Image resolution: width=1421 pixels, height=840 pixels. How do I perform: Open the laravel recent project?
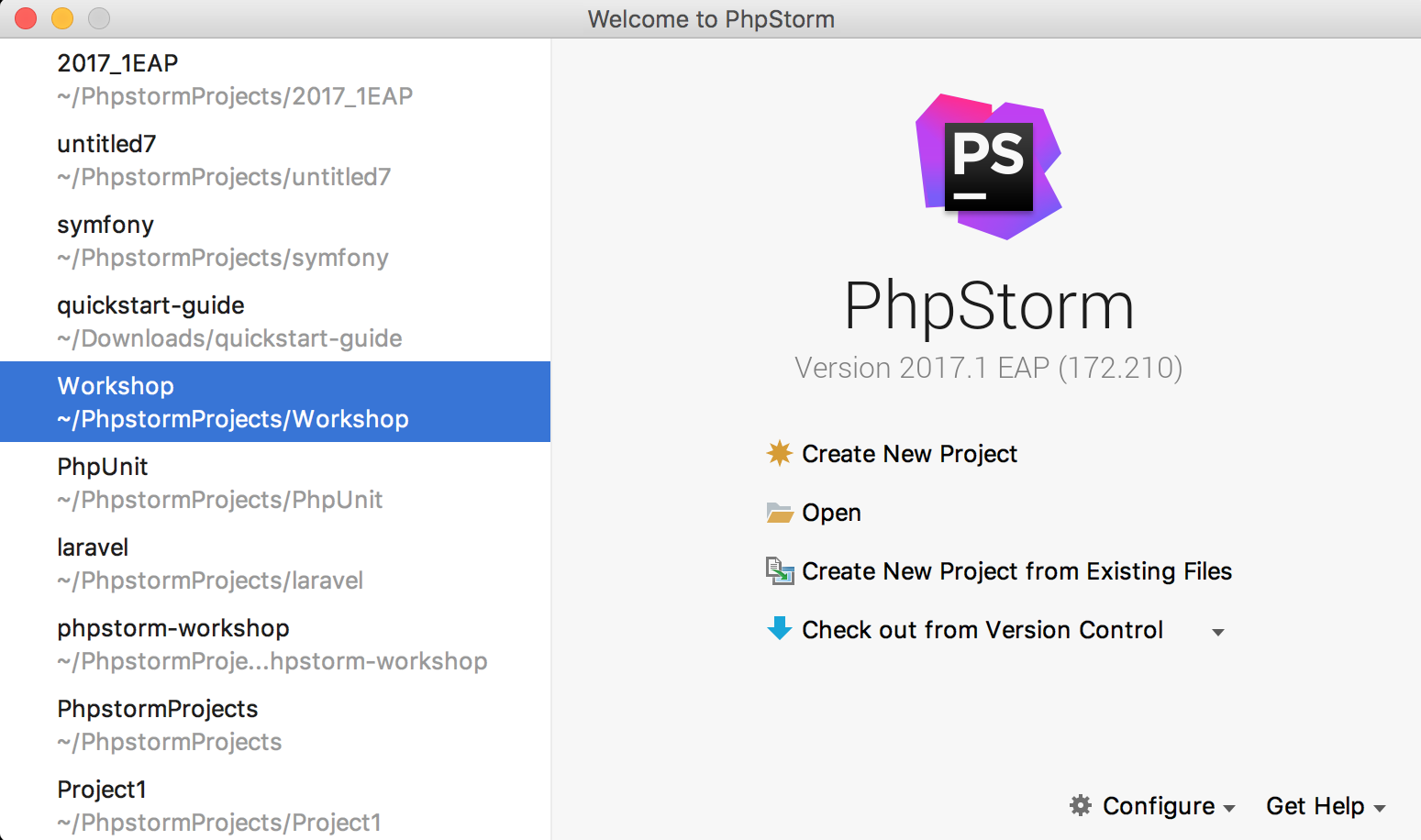210,563
